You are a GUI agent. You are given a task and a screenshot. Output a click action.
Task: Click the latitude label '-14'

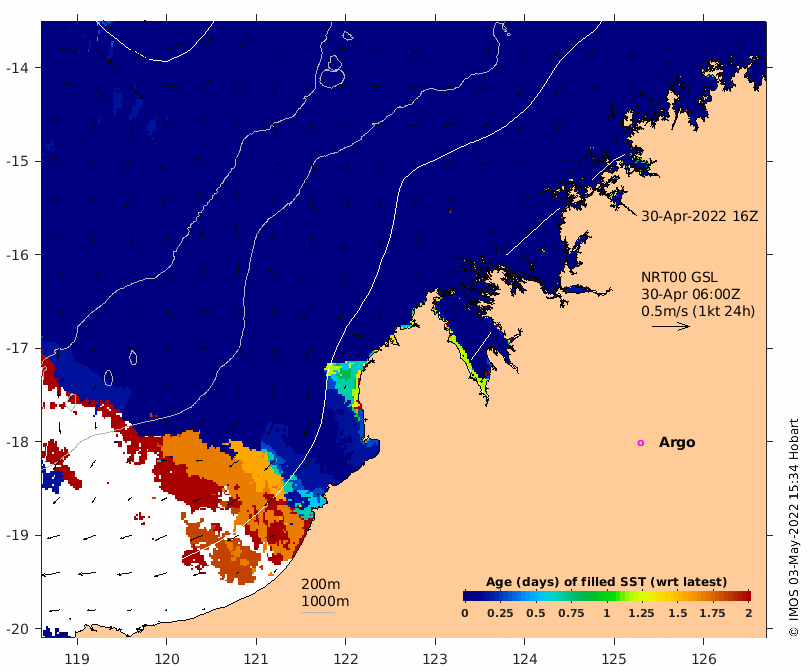coord(17,68)
